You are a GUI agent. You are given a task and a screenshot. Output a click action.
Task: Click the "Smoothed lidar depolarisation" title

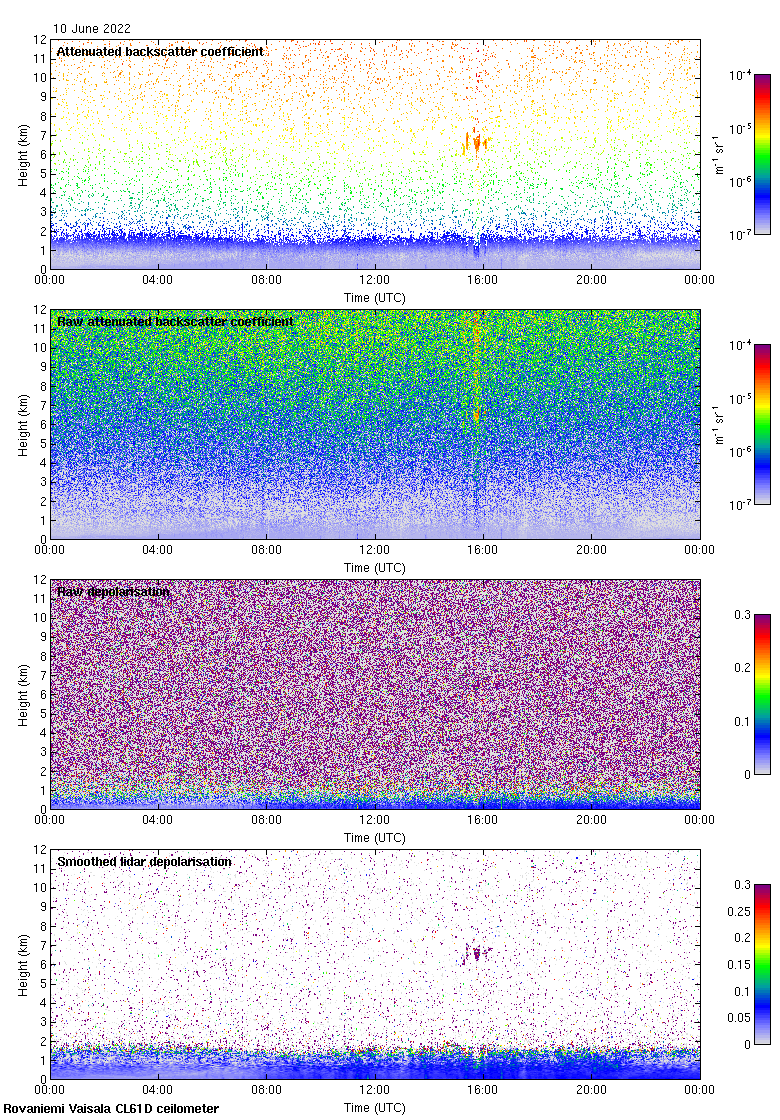tap(144, 861)
